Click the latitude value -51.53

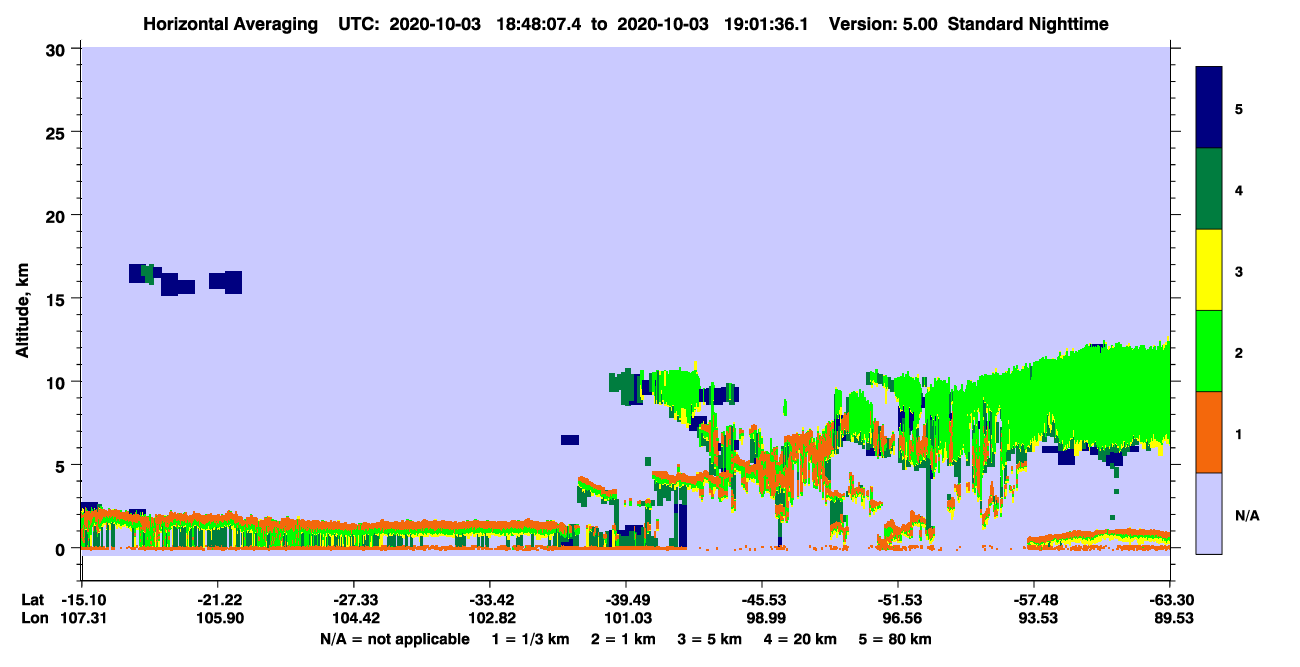(x=898, y=600)
